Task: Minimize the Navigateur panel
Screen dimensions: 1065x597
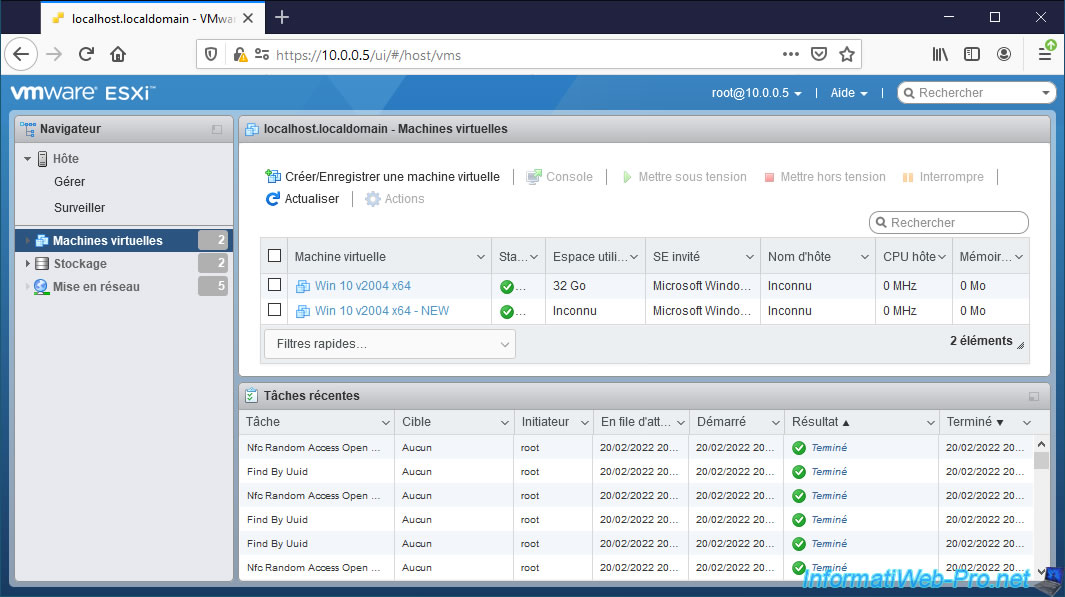Action: (217, 129)
